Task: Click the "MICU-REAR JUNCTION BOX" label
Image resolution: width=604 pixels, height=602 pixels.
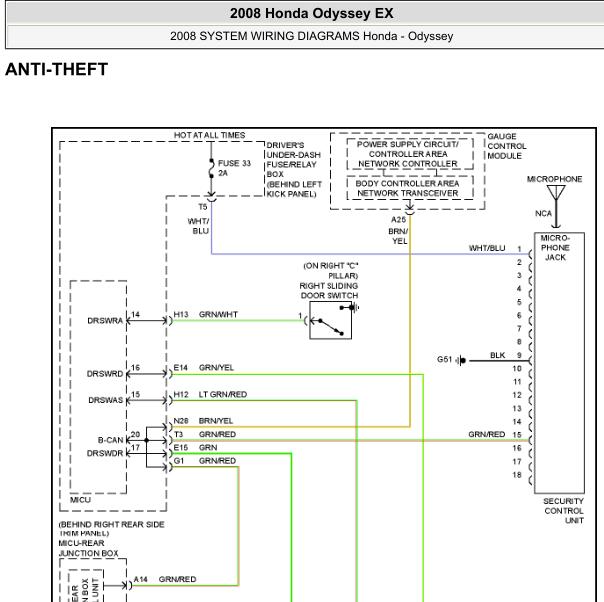Action: click(x=88, y=548)
